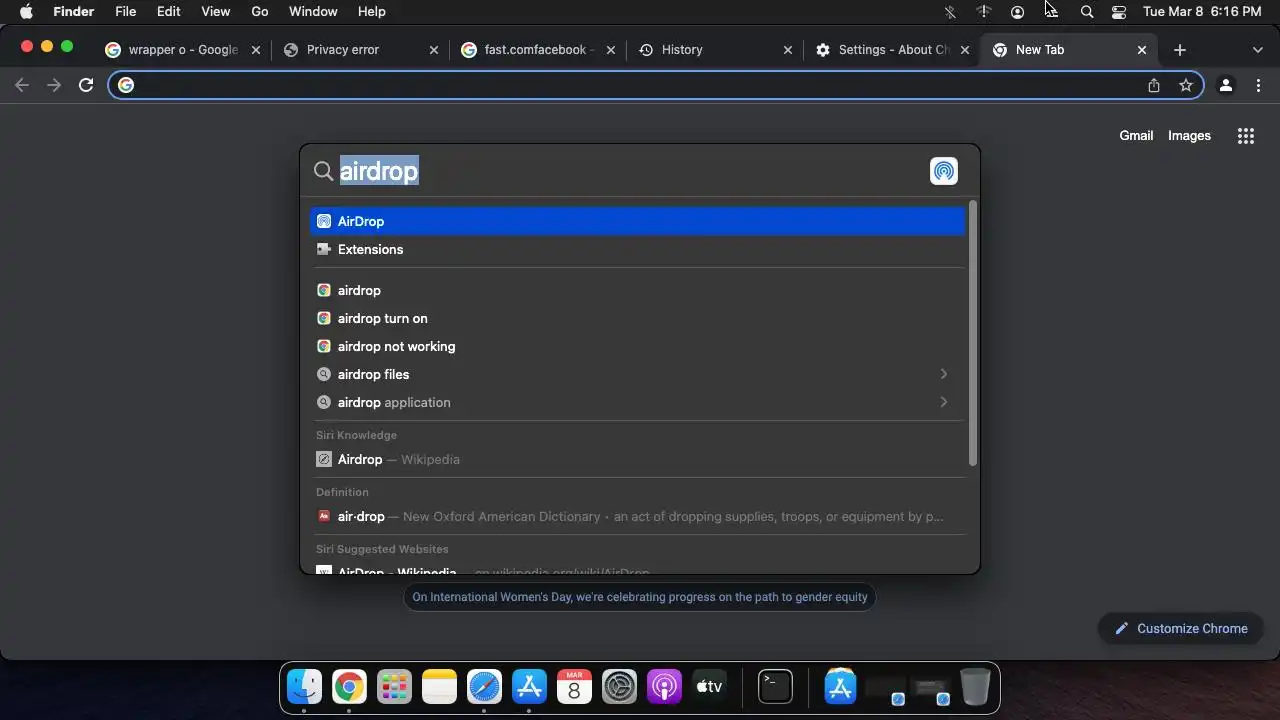This screenshot has height=720, width=1280.
Task: Open the Airdrop Wikipedia Siri Knowledge result
Action: (x=637, y=459)
